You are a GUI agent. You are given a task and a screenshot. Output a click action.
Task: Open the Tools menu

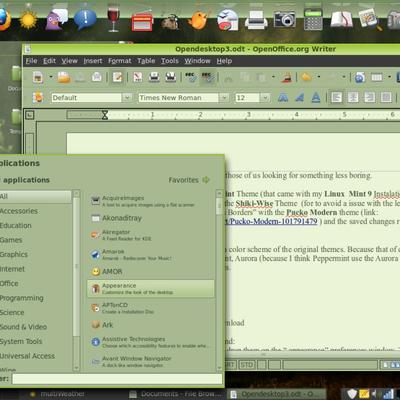pyautogui.click(x=170, y=61)
